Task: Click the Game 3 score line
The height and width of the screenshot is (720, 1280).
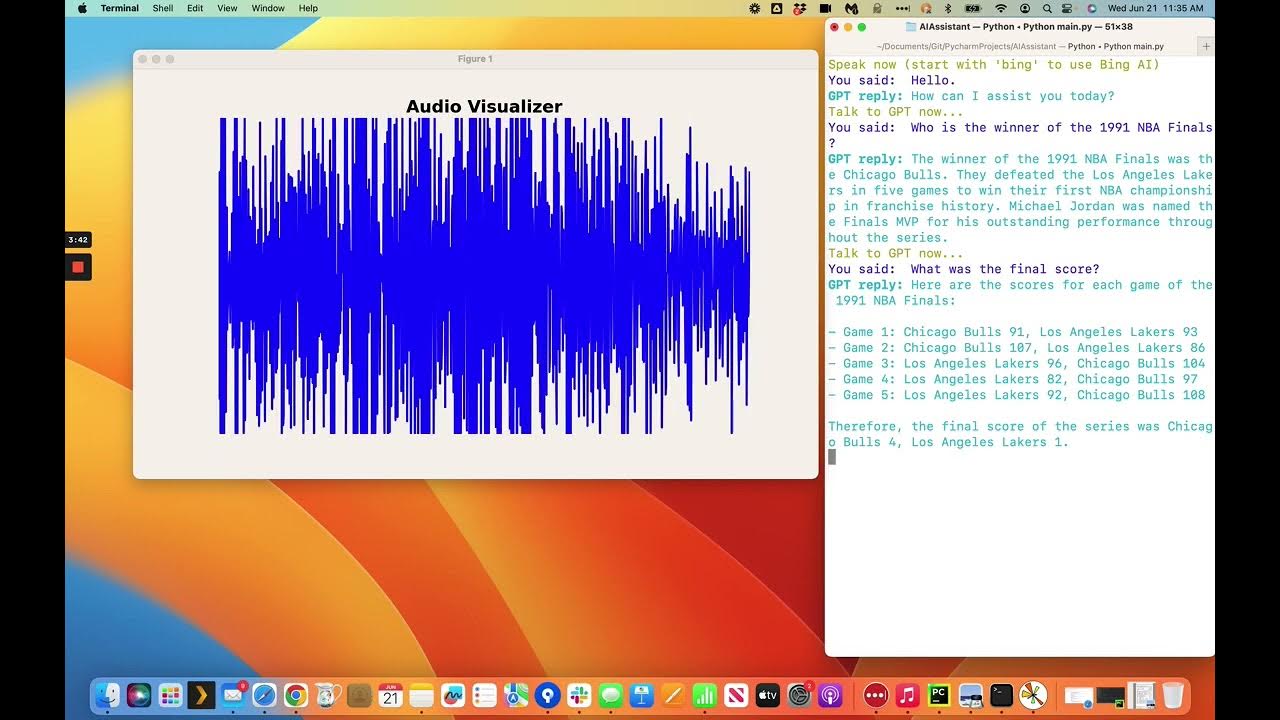Action: pyautogui.click(x=1017, y=363)
